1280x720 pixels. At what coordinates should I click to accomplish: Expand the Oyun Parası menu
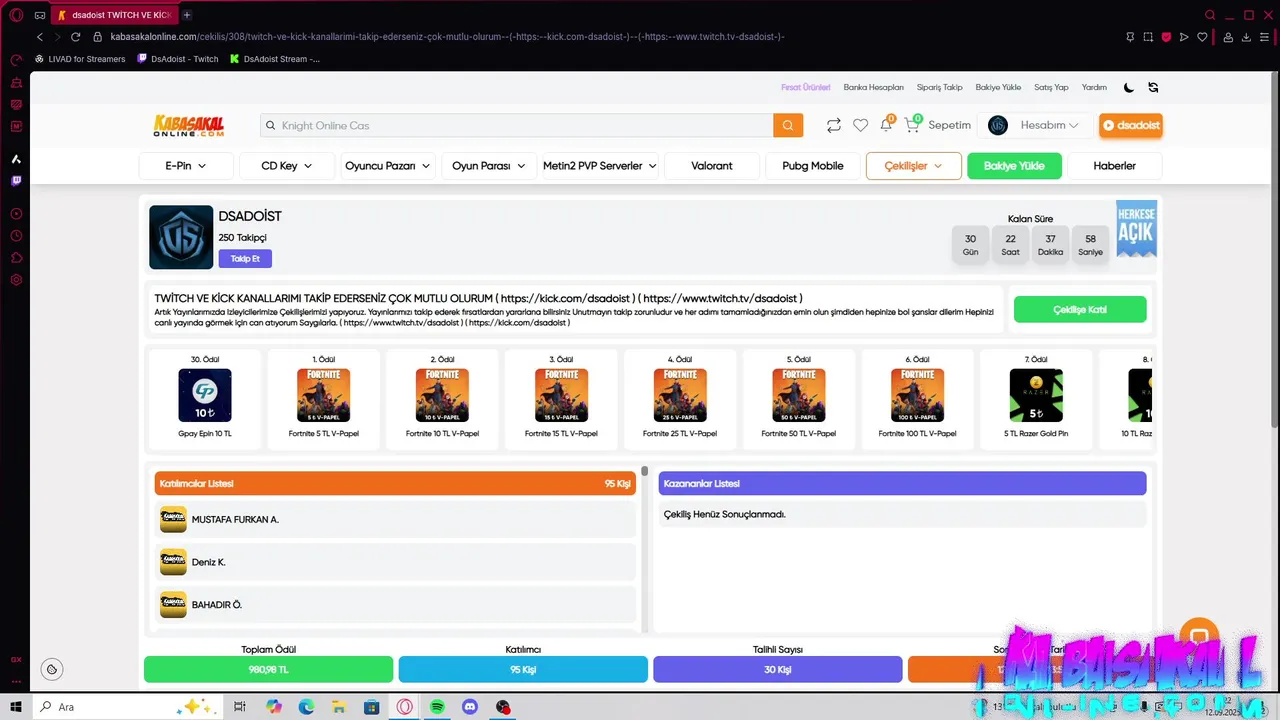pyautogui.click(x=488, y=166)
